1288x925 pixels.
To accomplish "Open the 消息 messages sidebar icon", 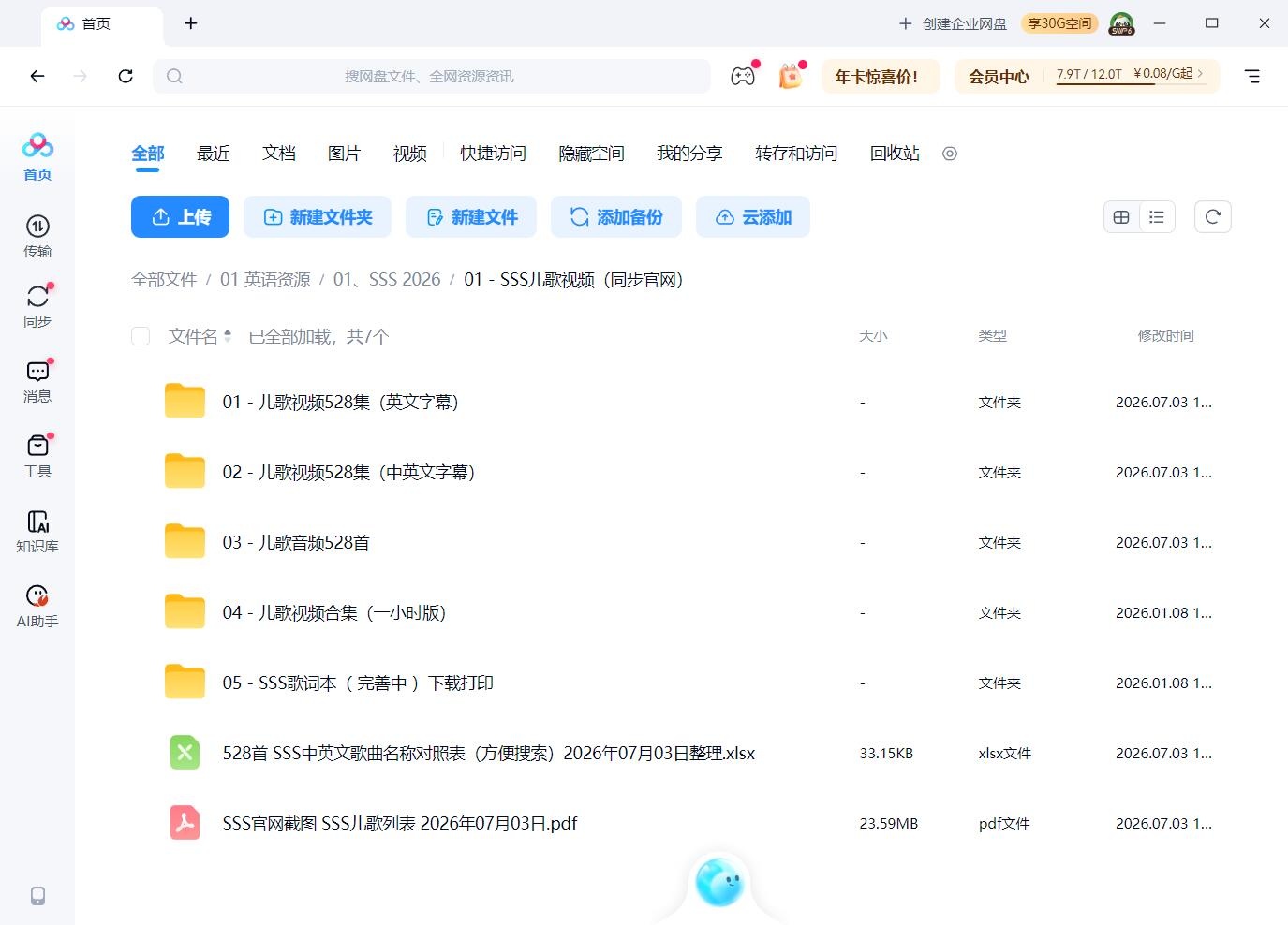I will [37, 381].
